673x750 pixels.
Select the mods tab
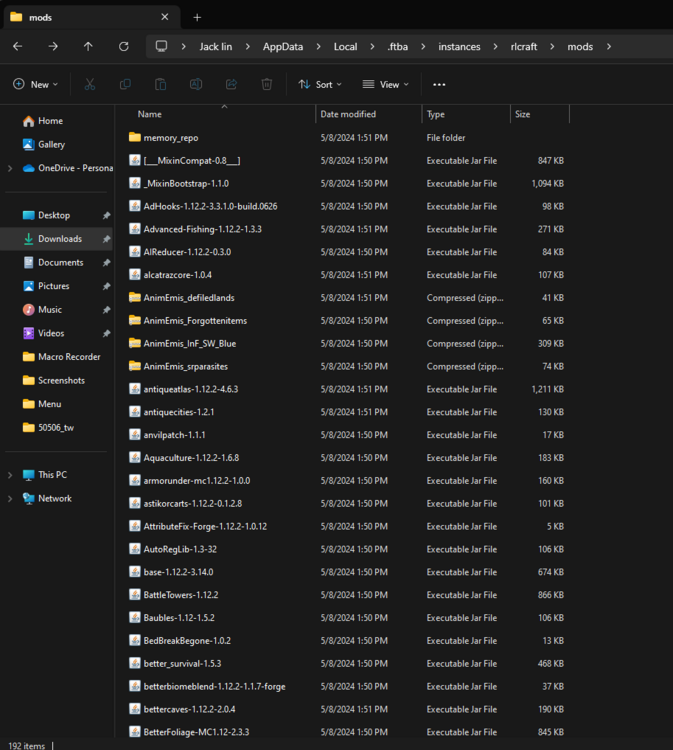(92, 17)
